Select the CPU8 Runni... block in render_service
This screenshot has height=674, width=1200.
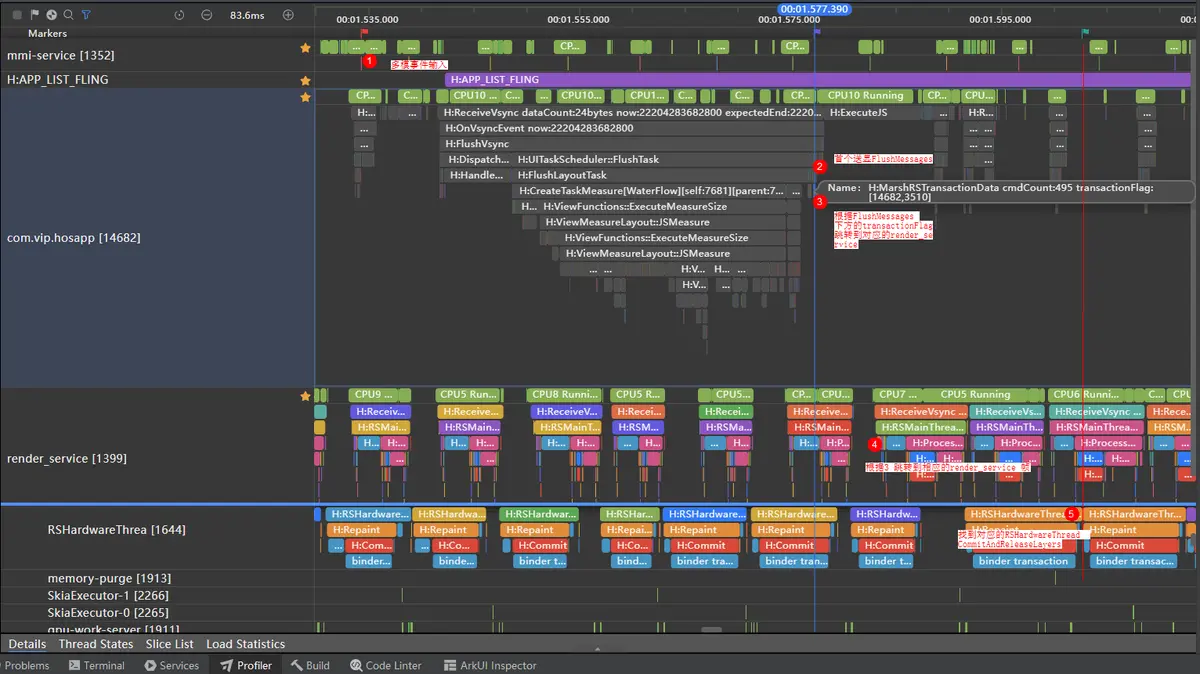click(x=566, y=395)
